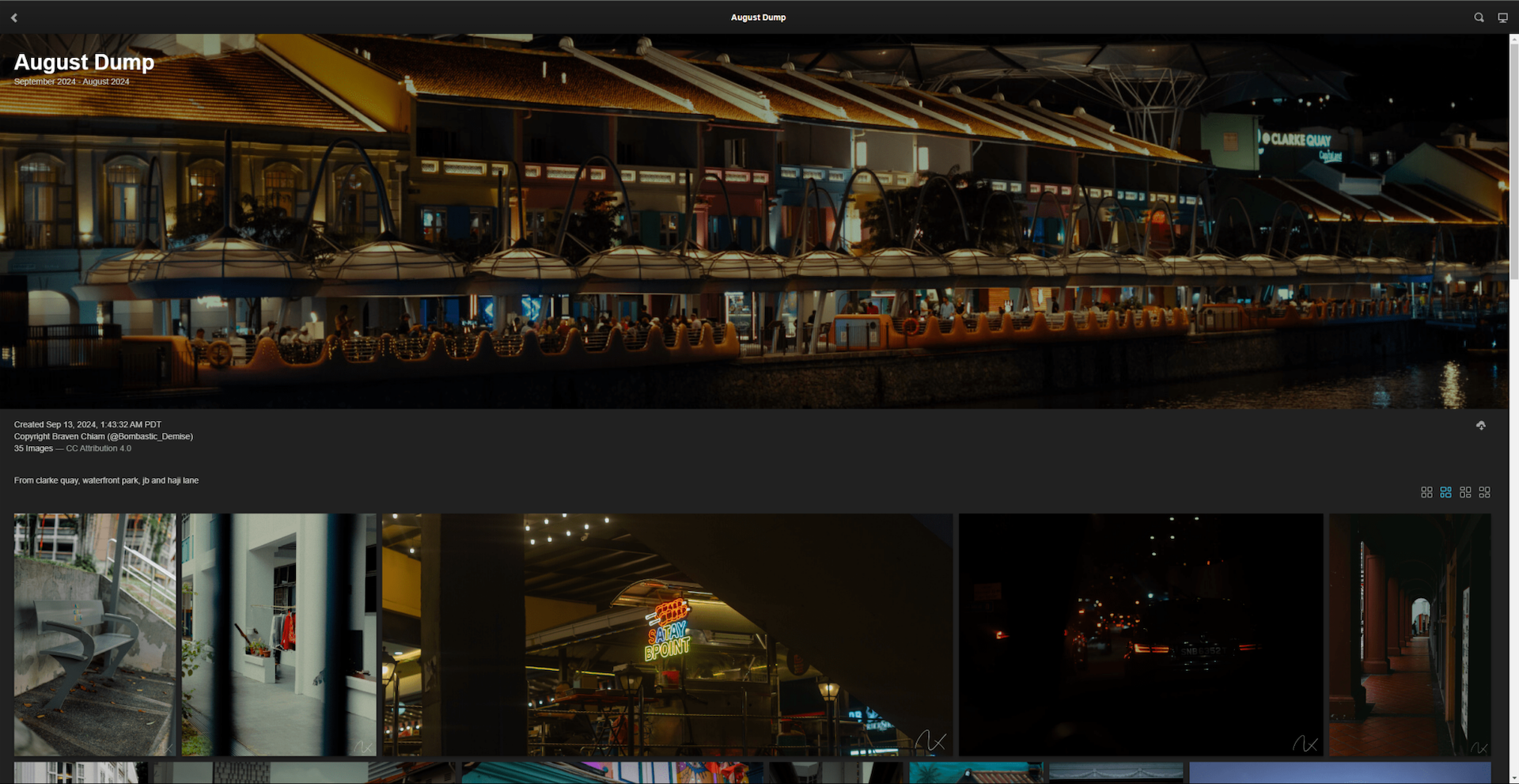The width and height of the screenshot is (1519, 784).
Task: Click the cloud download icon
Action: [x=1480, y=426]
